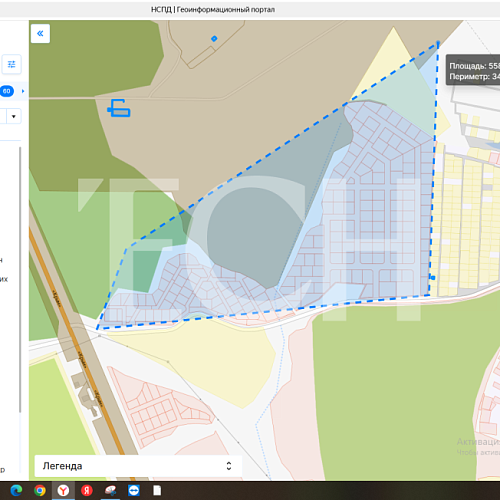Select the blue building outline on map

(119, 108)
